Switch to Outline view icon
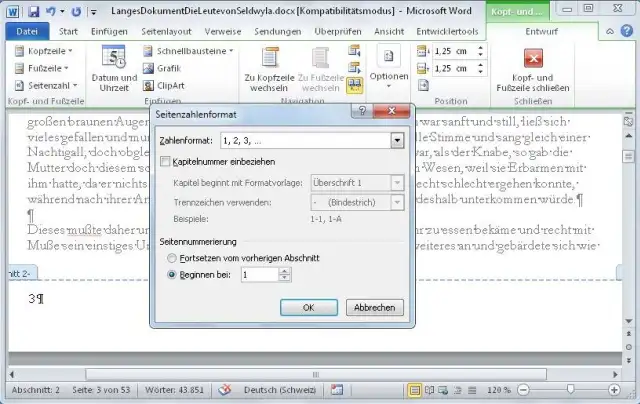 tap(458, 390)
